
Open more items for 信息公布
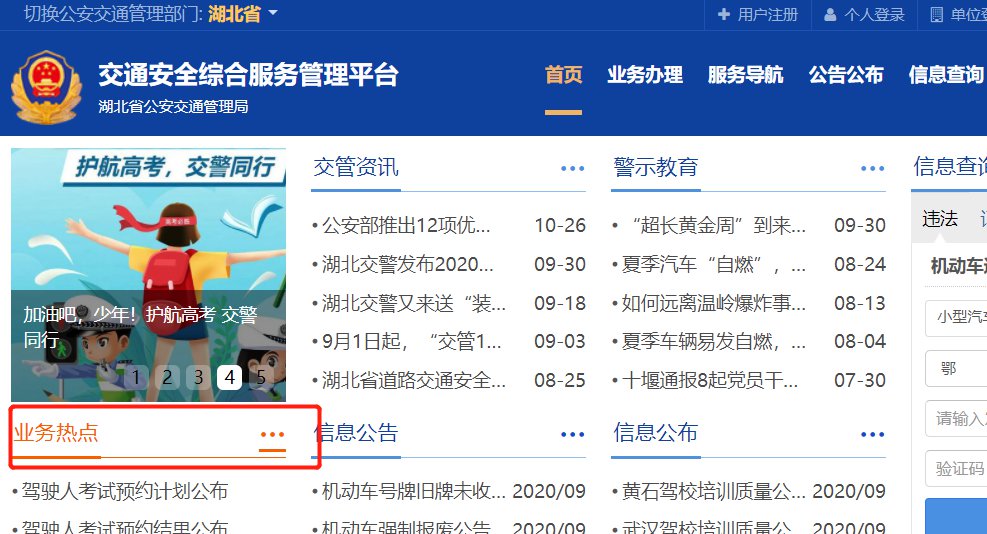872,435
